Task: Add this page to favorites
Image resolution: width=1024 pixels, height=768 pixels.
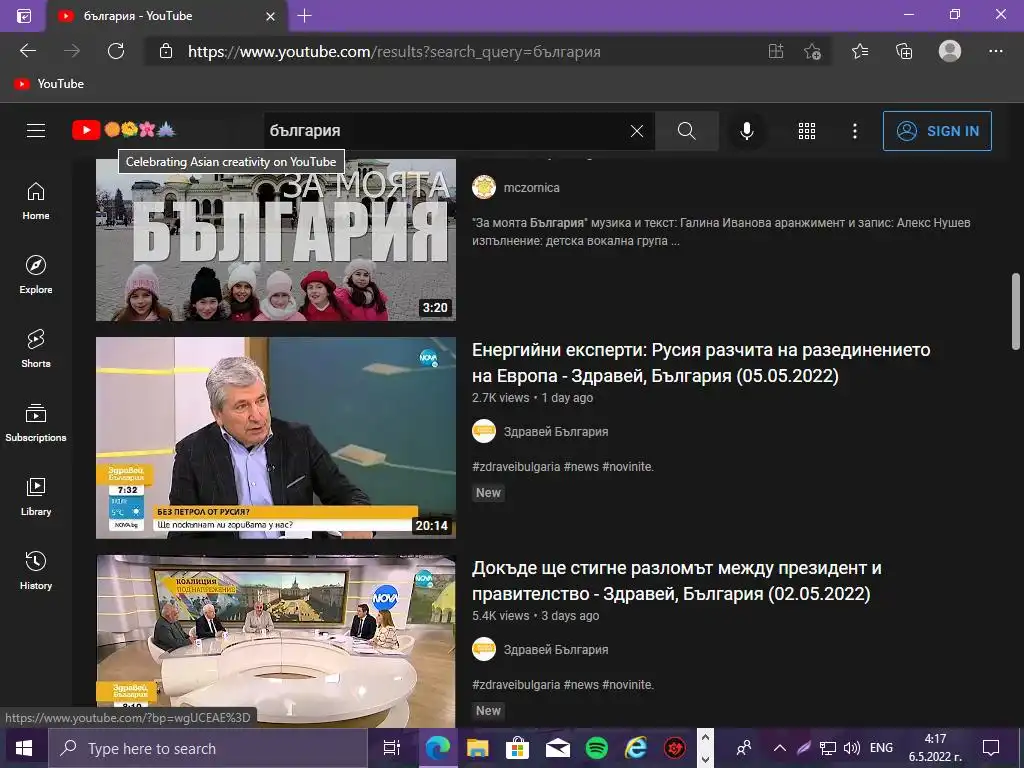Action: click(x=812, y=51)
